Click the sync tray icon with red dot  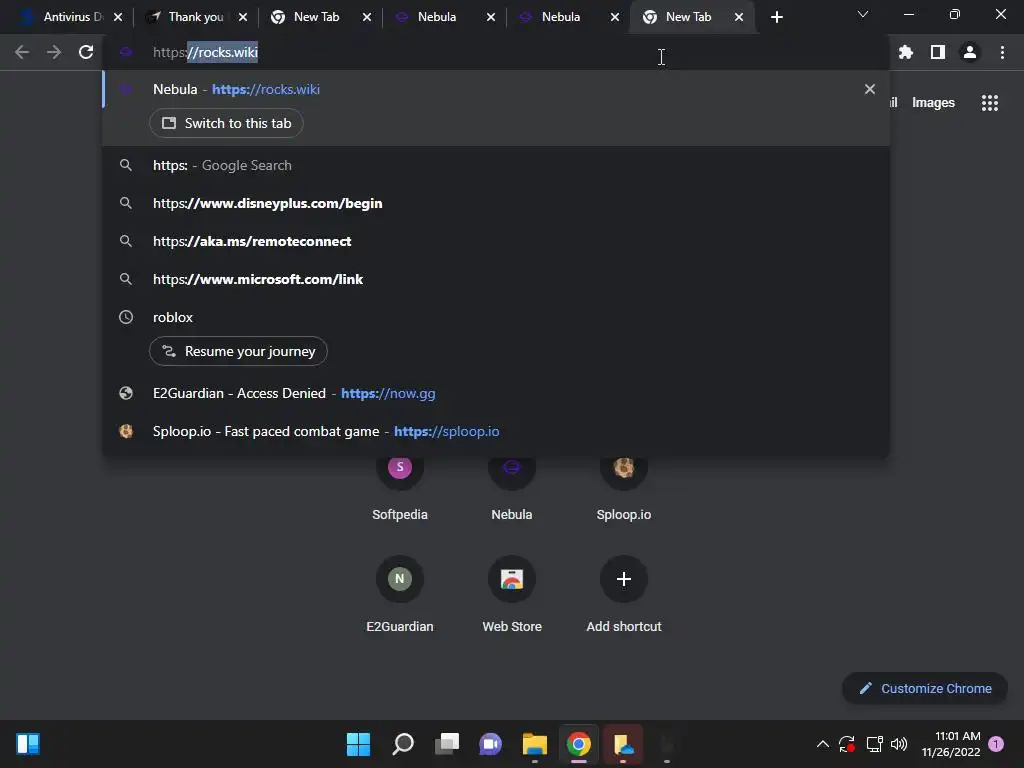point(846,744)
